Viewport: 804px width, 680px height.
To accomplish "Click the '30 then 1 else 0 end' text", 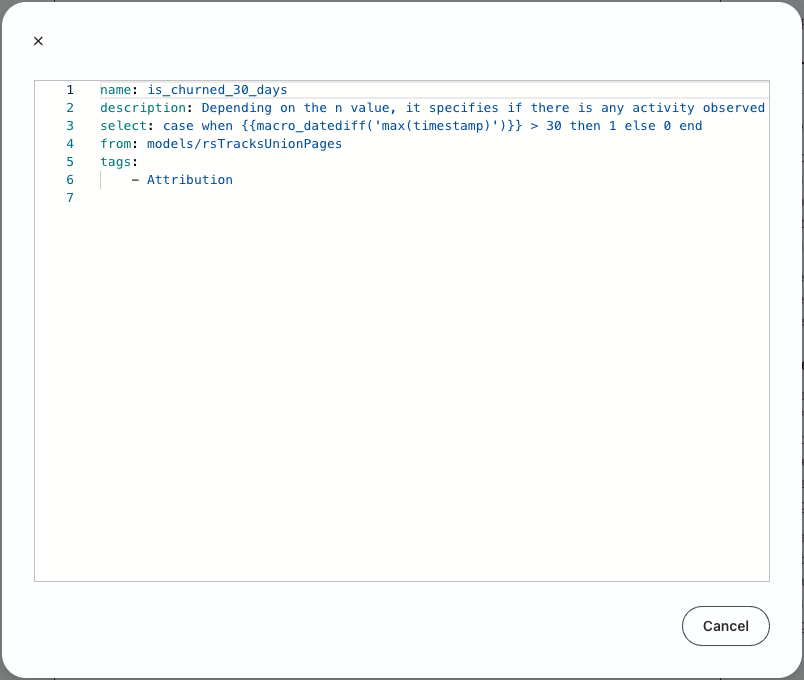I will point(624,126).
